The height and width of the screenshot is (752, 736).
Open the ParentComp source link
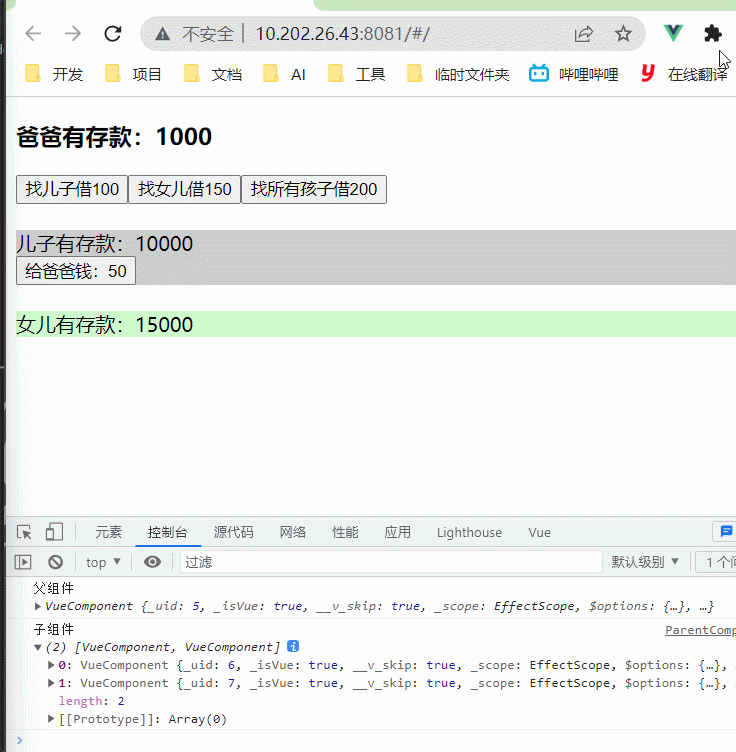tap(700, 630)
